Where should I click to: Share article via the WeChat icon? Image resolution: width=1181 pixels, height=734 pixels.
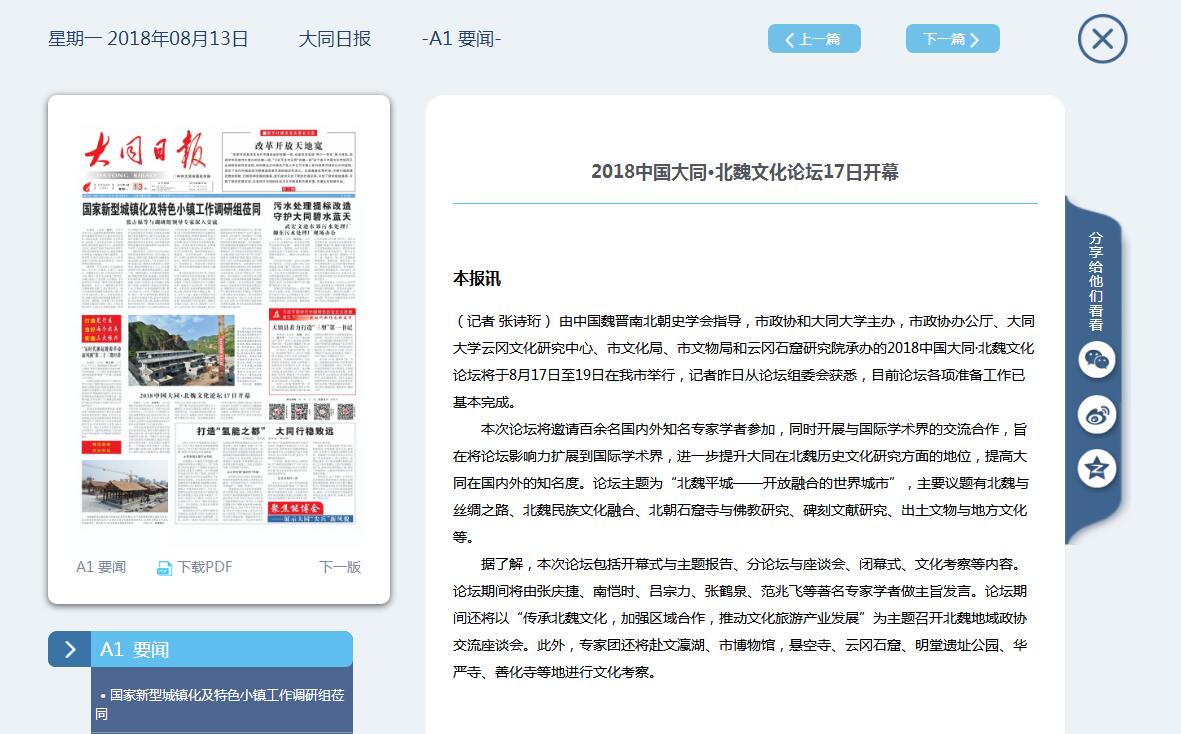pos(1097,360)
